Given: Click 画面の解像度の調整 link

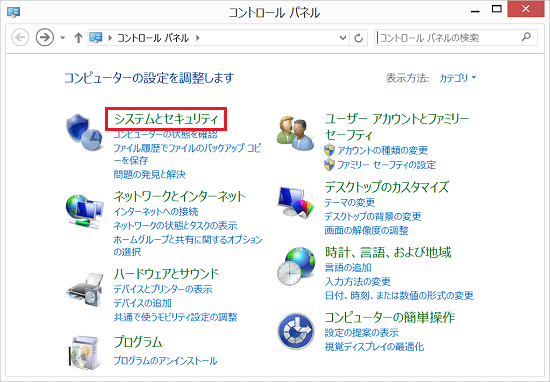Looking at the screenshot, I should point(367,230).
